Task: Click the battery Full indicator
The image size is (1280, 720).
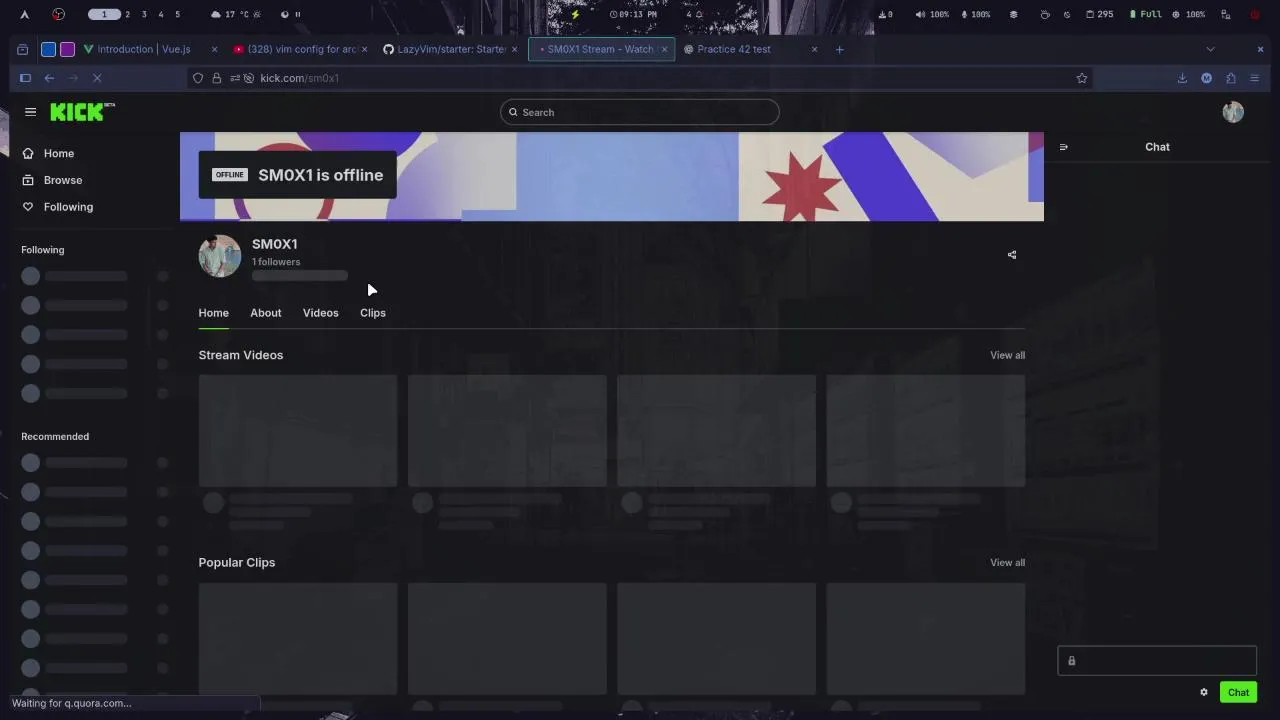Action: tap(1146, 14)
